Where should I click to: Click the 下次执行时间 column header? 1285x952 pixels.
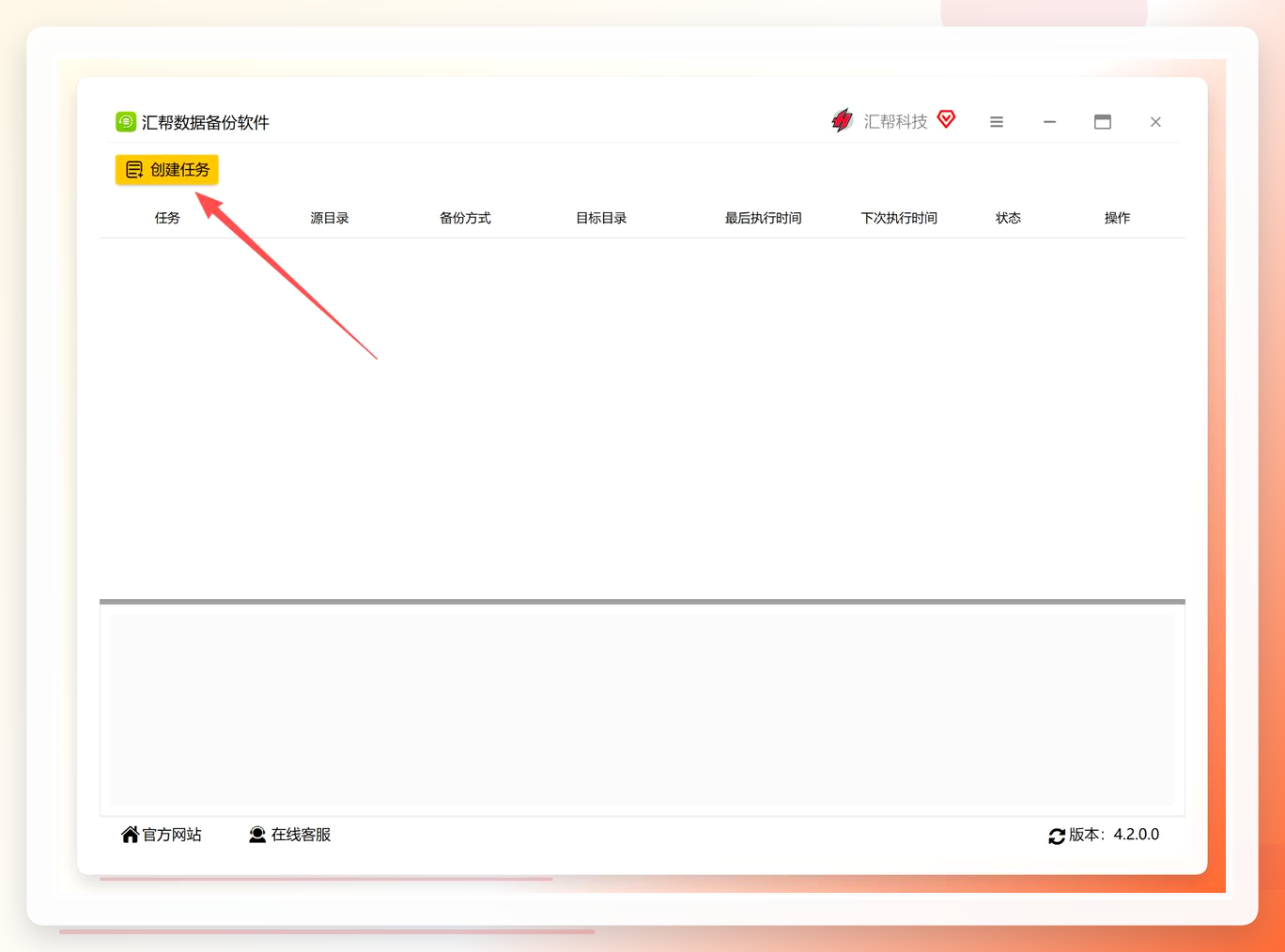point(899,218)
